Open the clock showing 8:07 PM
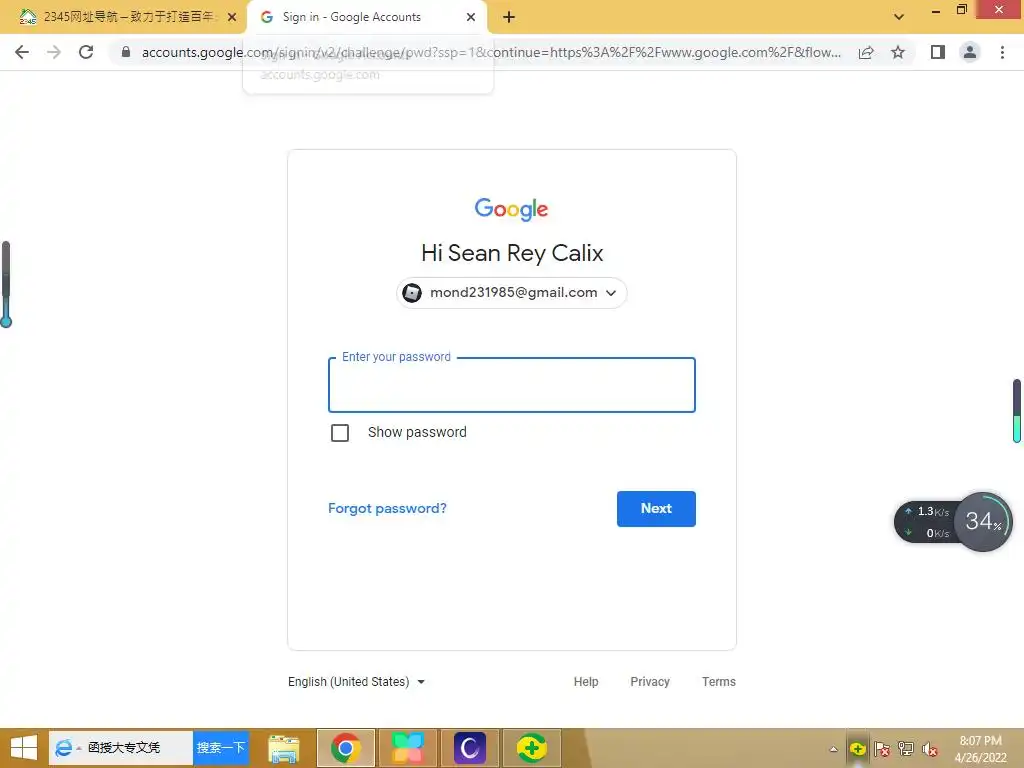The height and width of the screenshot is (768, 1024). point(980,749)
